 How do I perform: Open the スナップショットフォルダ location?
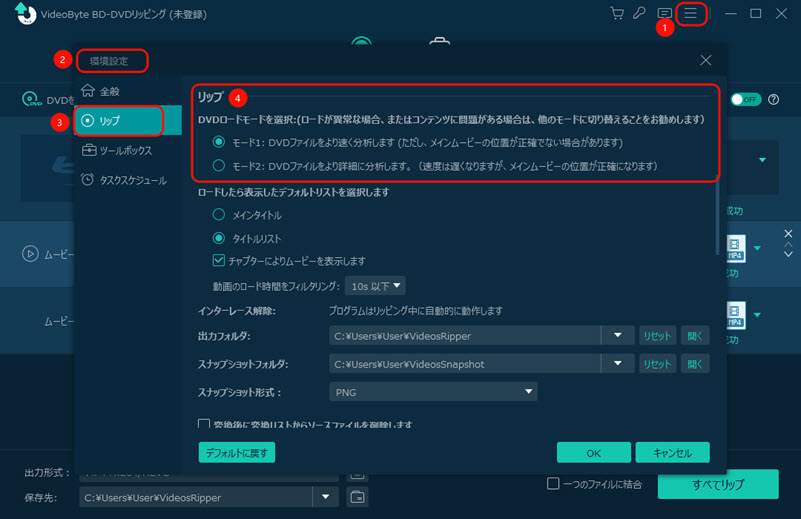pos(695,364)
